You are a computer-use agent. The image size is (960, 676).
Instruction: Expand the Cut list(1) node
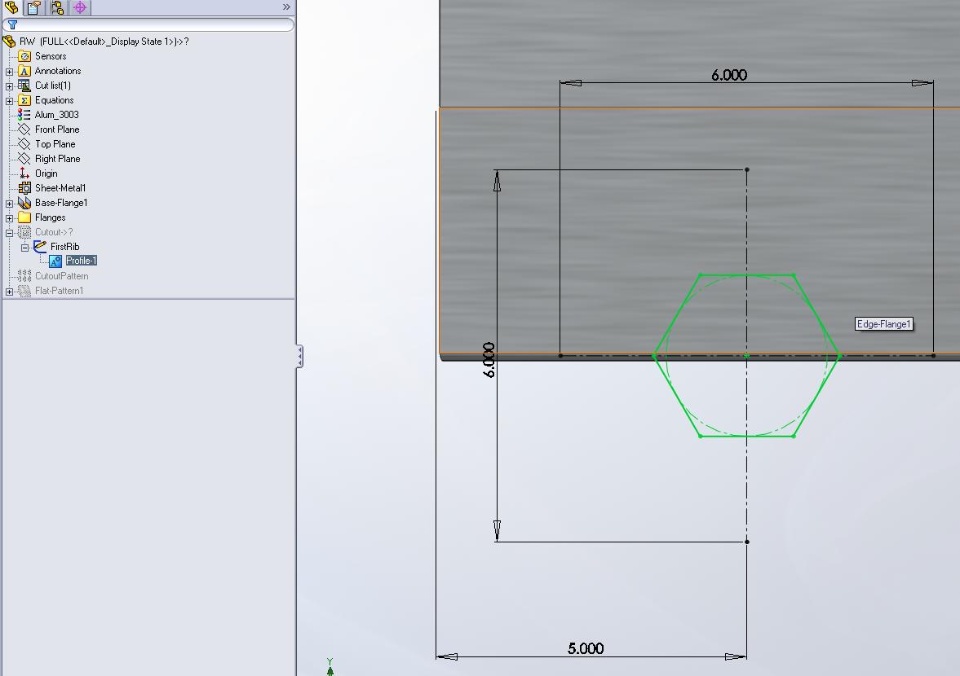coord(9,86)
